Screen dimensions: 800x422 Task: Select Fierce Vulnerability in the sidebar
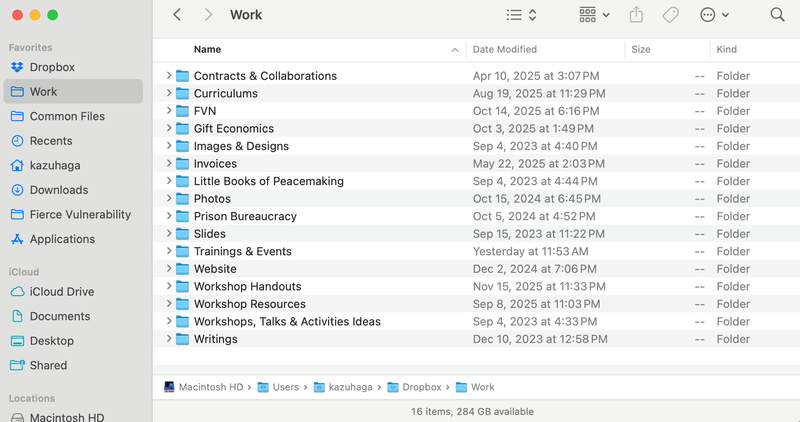tap(80, 215)
